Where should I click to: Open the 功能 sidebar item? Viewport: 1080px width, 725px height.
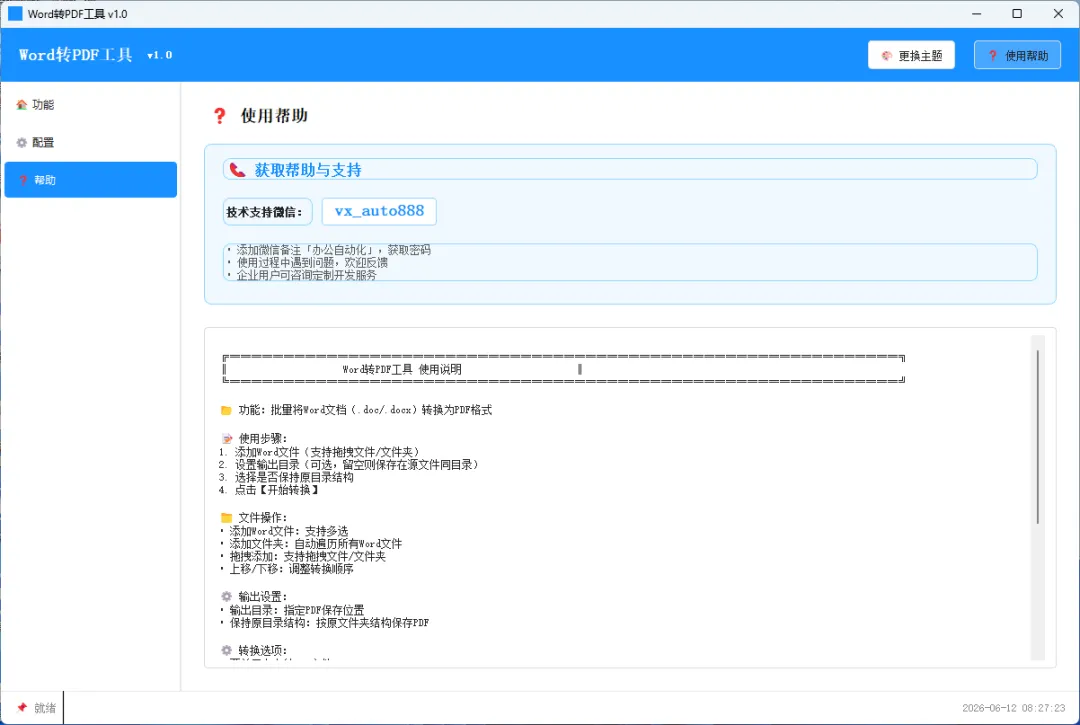tap(90, 105)
